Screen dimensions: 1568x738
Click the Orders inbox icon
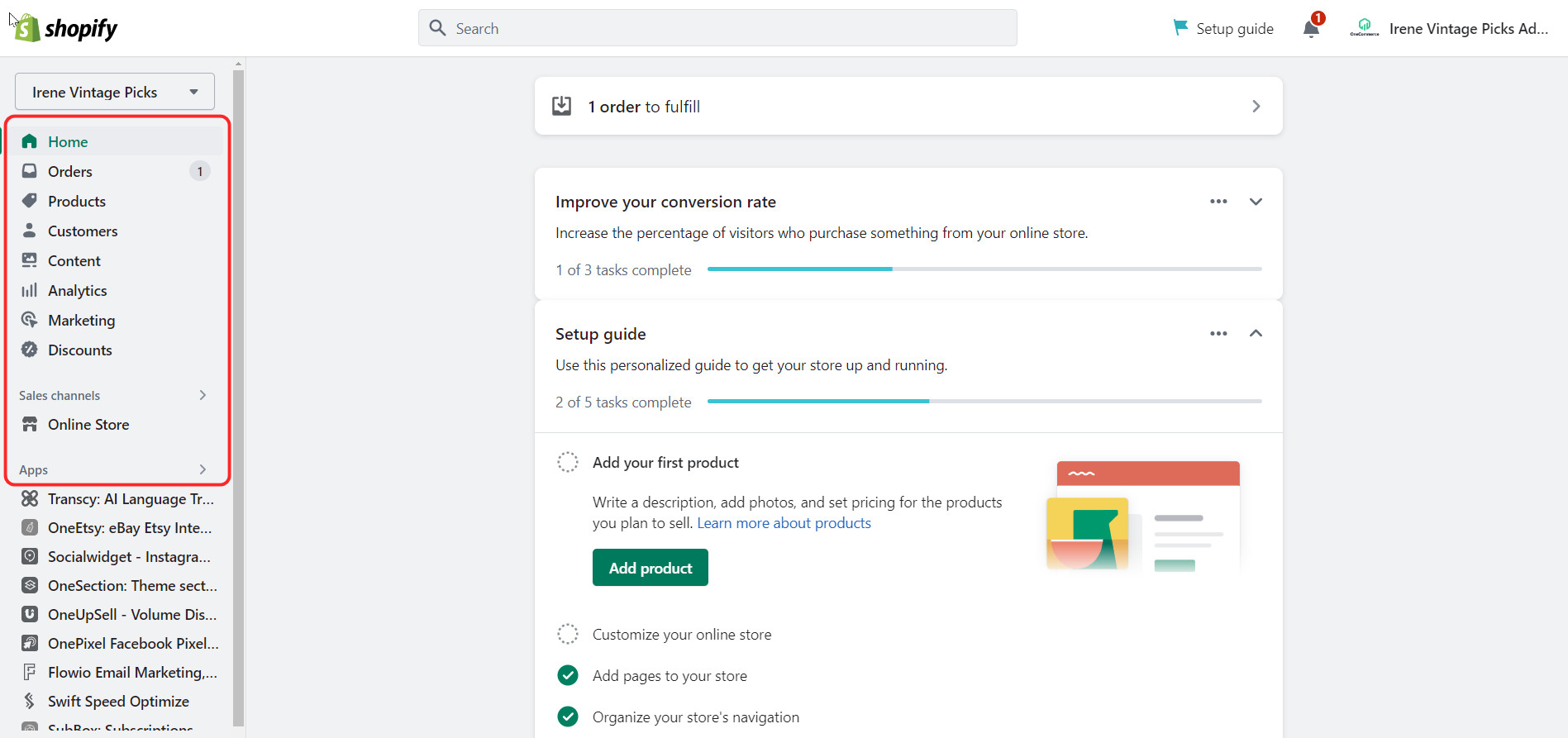30,171
